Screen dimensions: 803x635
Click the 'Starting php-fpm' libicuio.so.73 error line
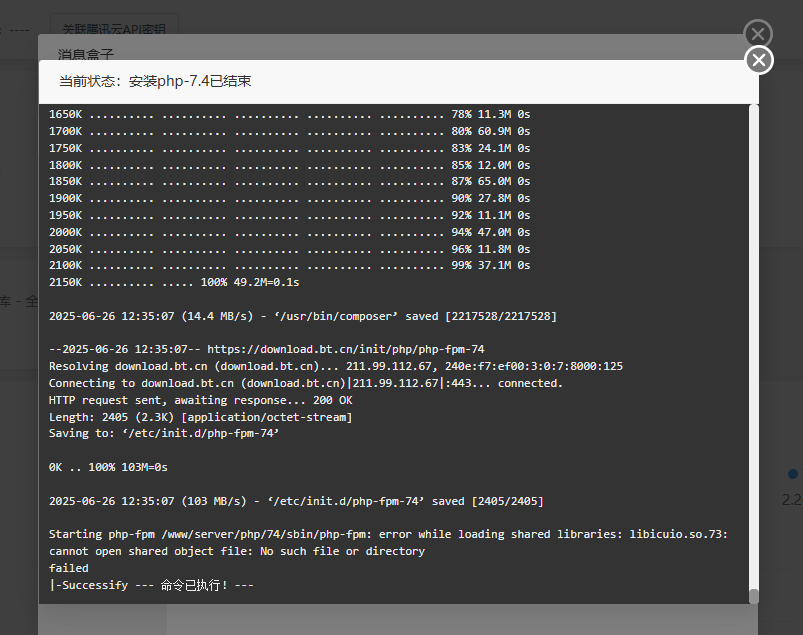pos(388,534)
